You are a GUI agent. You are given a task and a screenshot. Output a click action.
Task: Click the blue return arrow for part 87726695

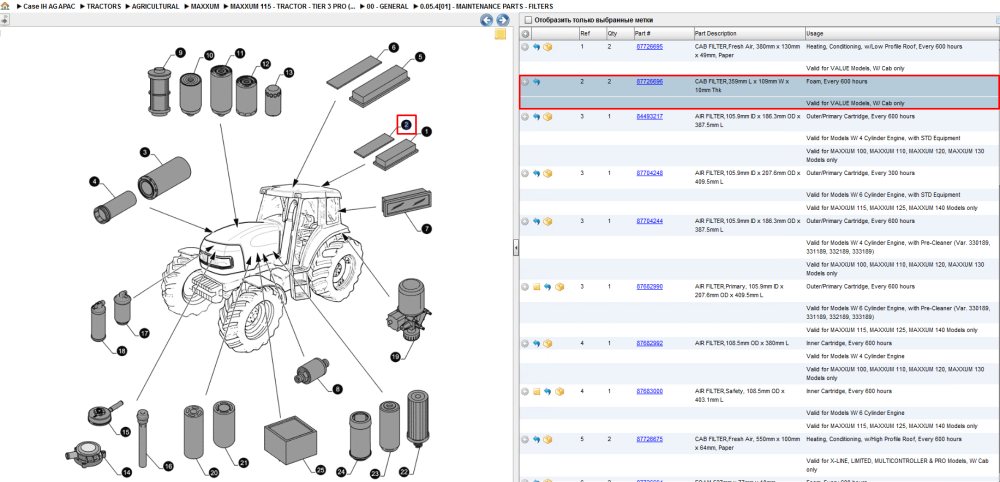pyautogui.click(x=536, y=47)
